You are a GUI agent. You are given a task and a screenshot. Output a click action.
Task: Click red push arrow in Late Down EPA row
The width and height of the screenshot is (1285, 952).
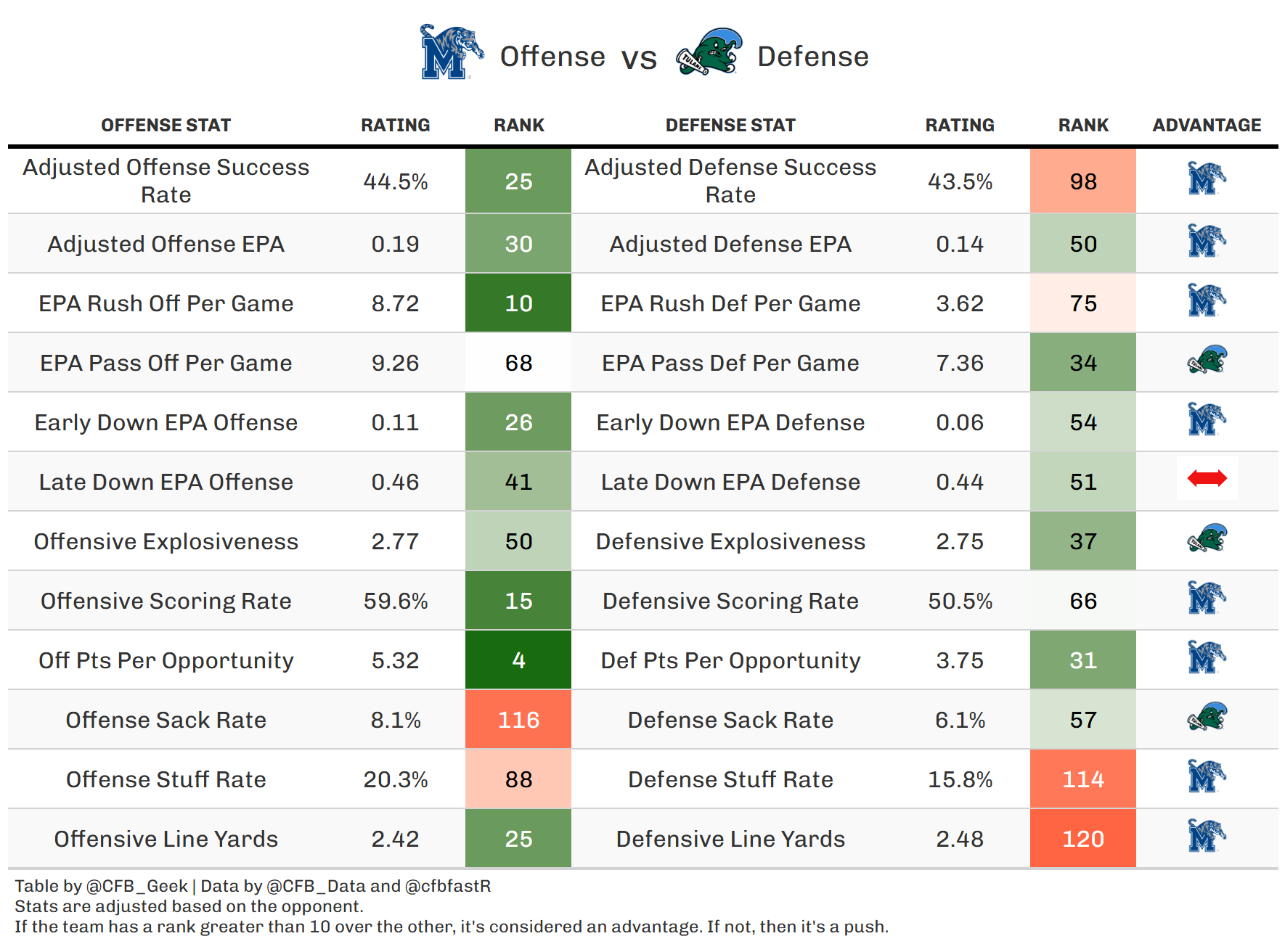pyautogui.click(x=1207, y=478)
